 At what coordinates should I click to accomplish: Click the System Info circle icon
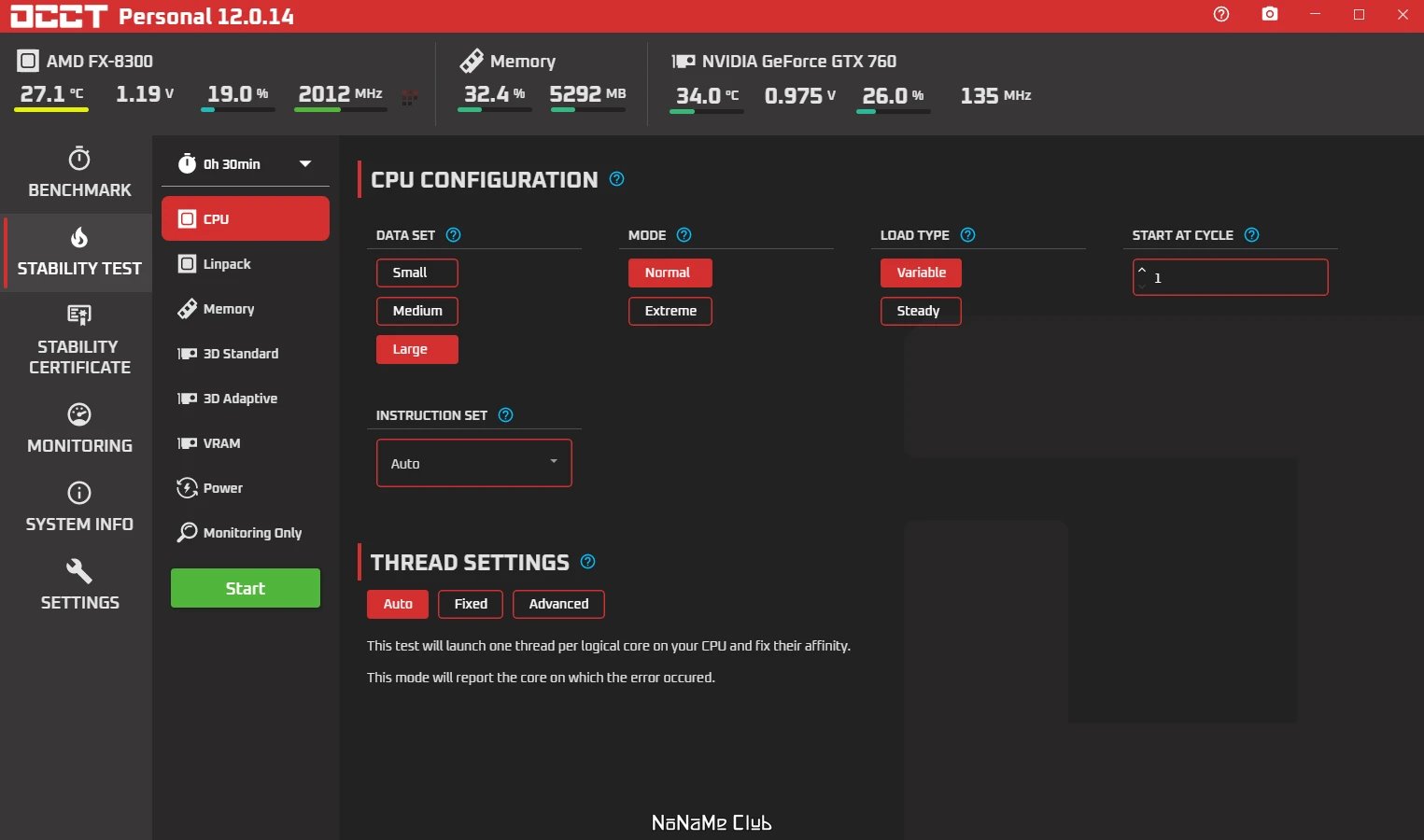pyautogui.click(x=79, y=493)
